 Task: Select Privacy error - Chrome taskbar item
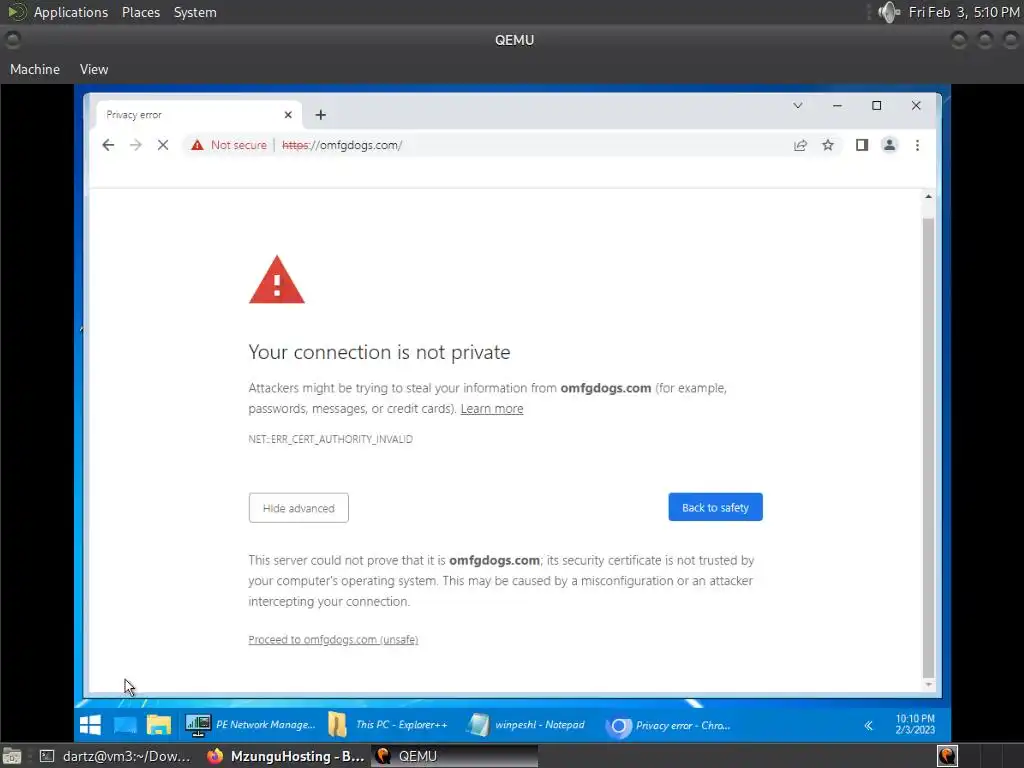click(x=668, y=726)
